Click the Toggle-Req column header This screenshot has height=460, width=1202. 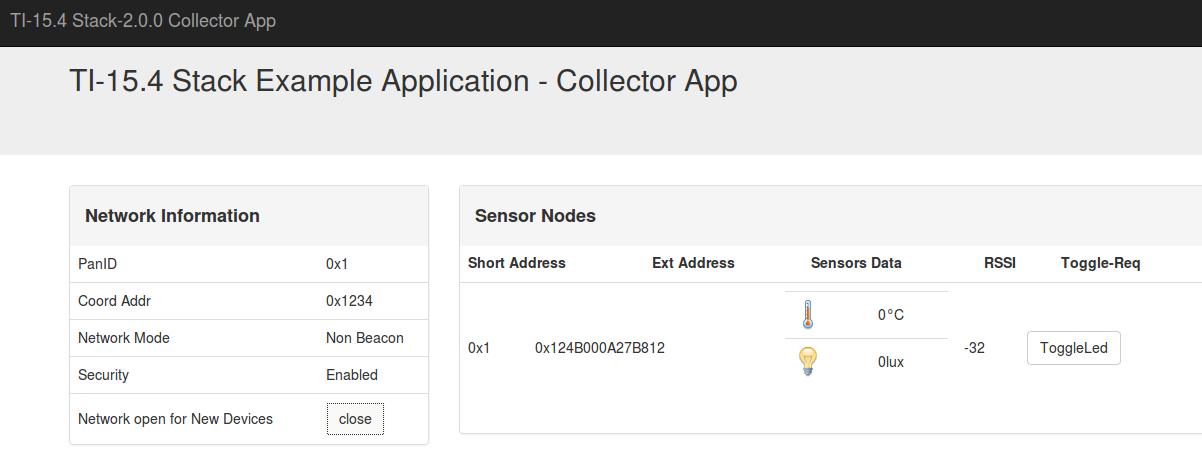(x=1100, y=263)
